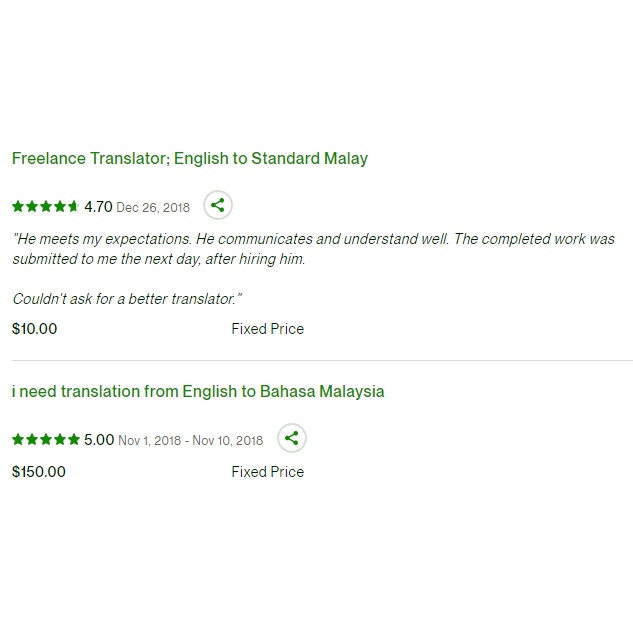
Task: Click the middle star of the 4.70 rating
Action: click(46, 207)
